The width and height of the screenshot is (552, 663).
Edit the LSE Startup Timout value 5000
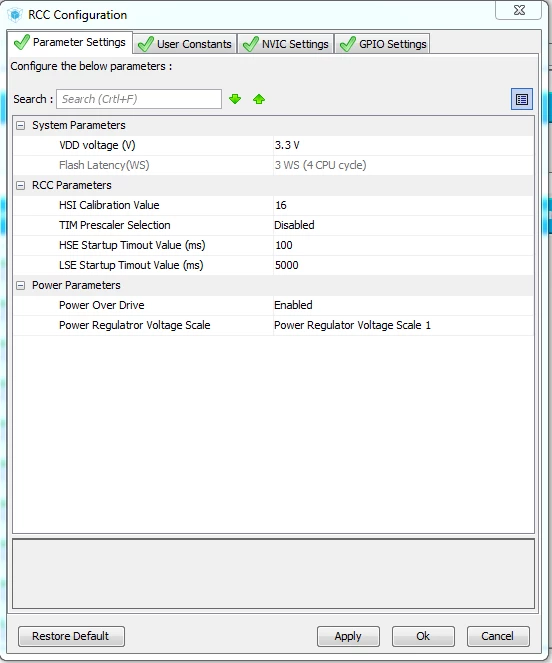click(403, 265)
